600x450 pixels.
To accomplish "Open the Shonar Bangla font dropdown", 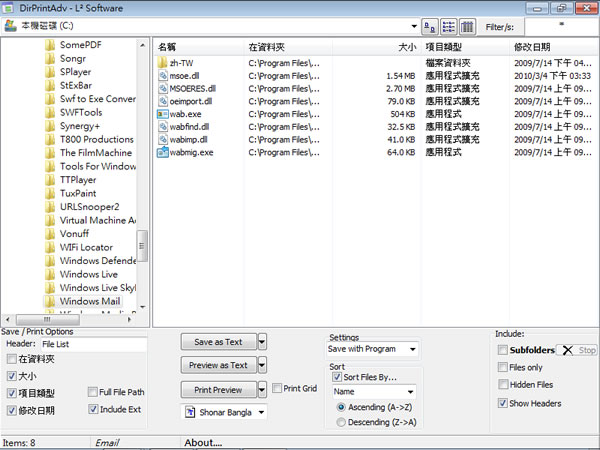I will [x=263, y=412].
